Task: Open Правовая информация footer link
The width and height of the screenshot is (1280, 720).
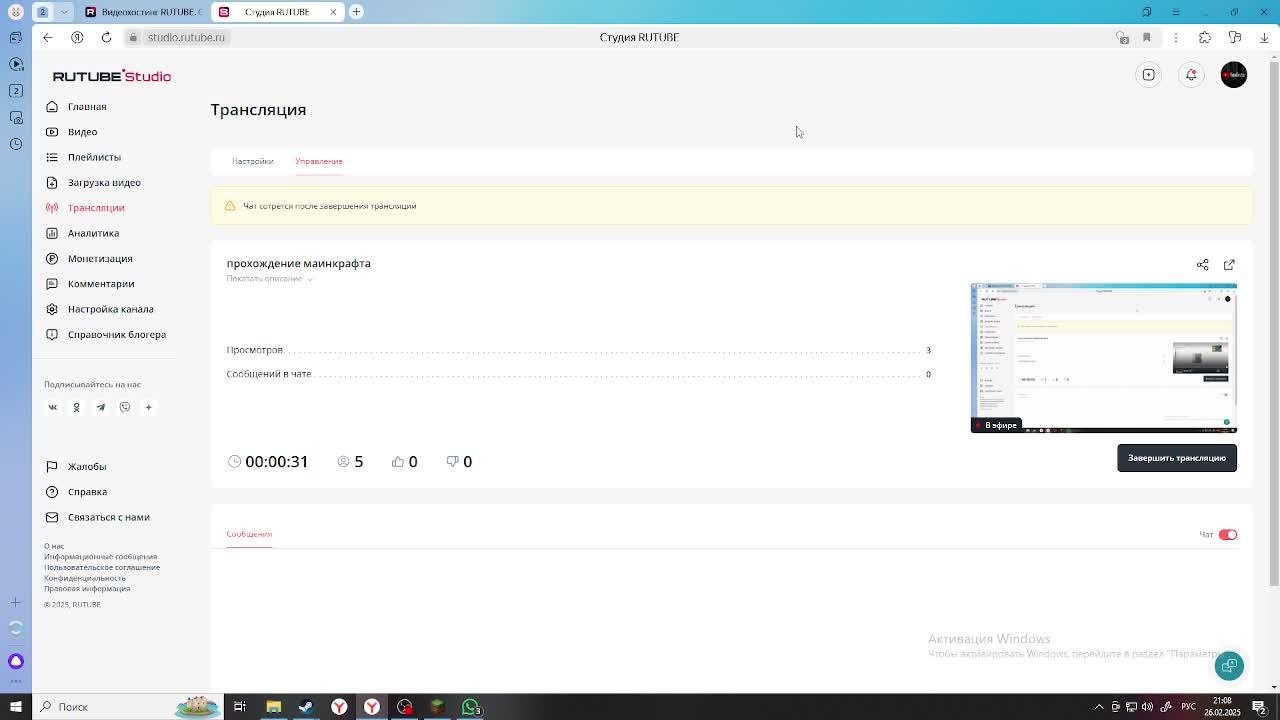Action: click(x=87, y=589)
